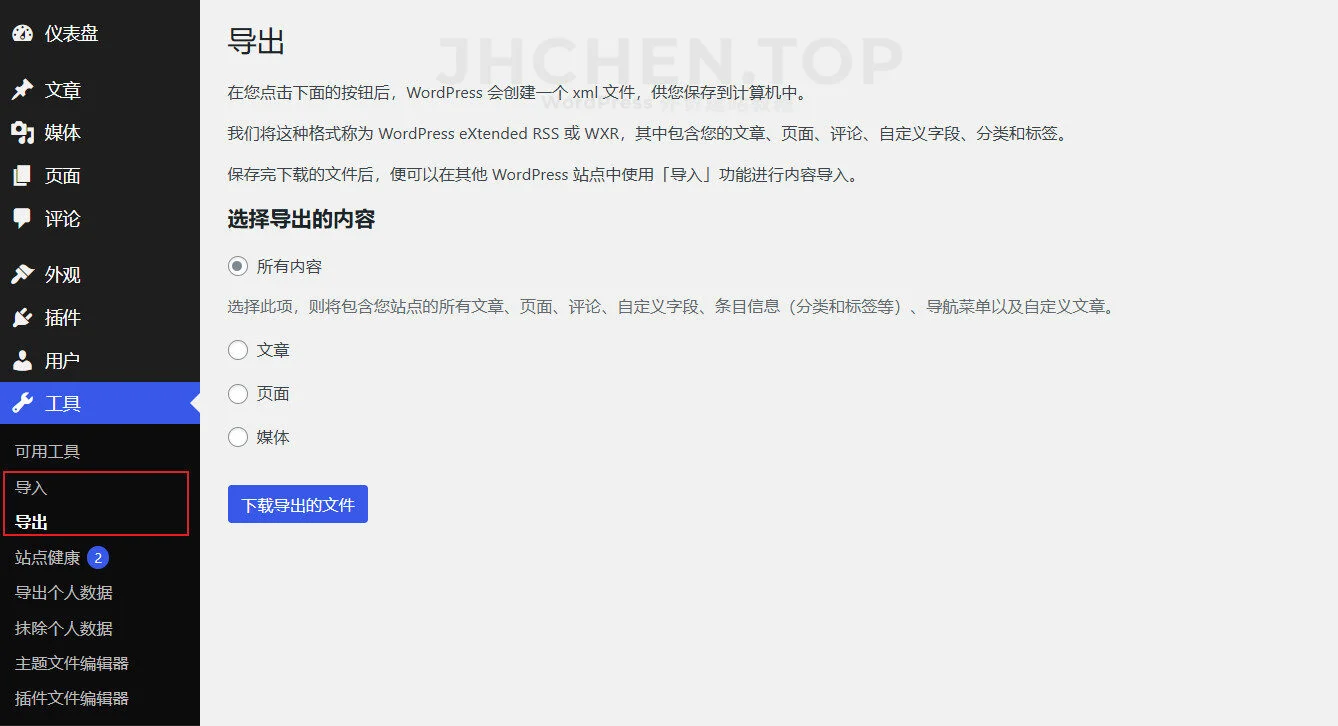Open the 媒体 menu in sidebar

tap(63, 133)
